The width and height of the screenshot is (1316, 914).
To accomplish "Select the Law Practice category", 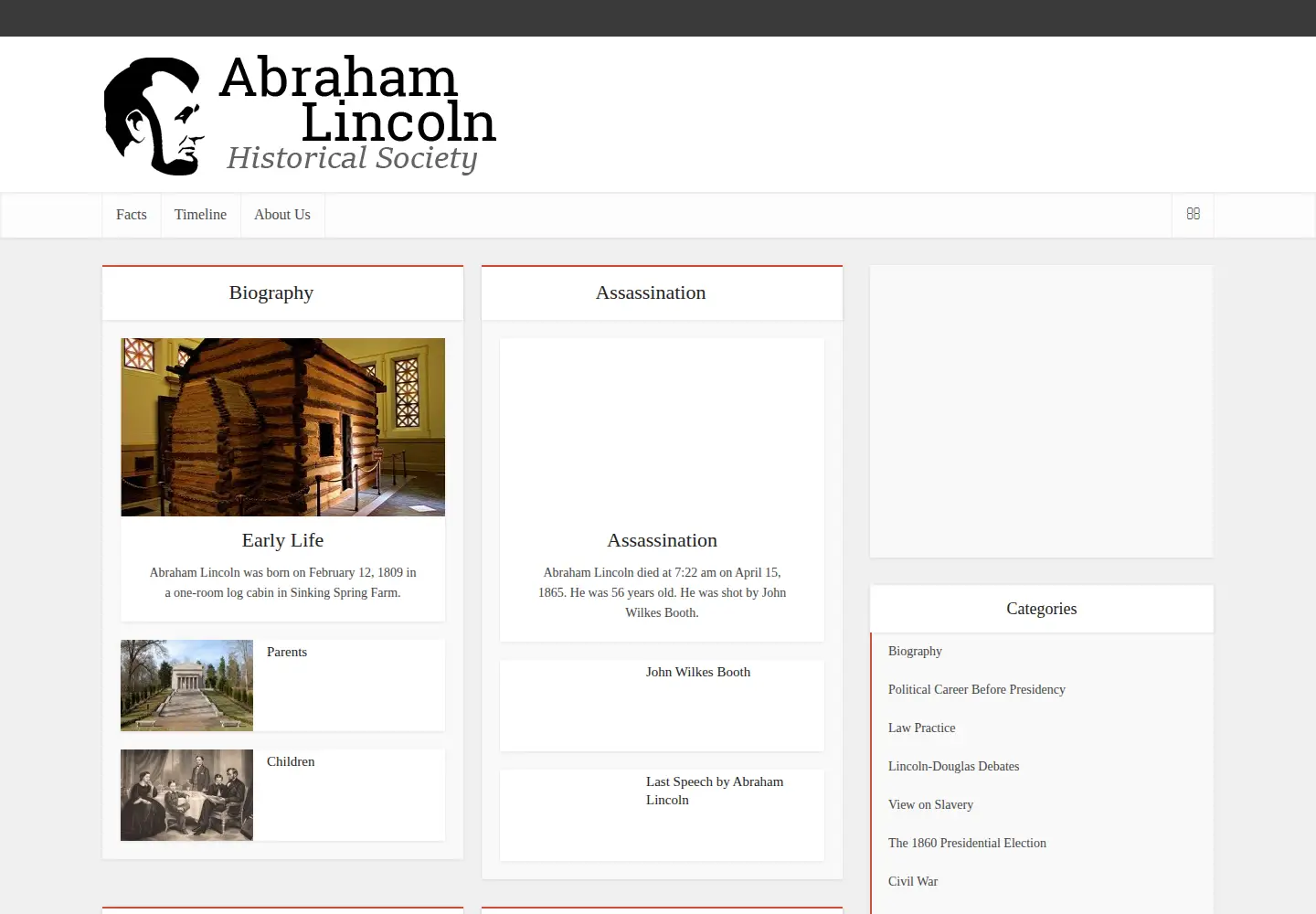I will [921, 728].
